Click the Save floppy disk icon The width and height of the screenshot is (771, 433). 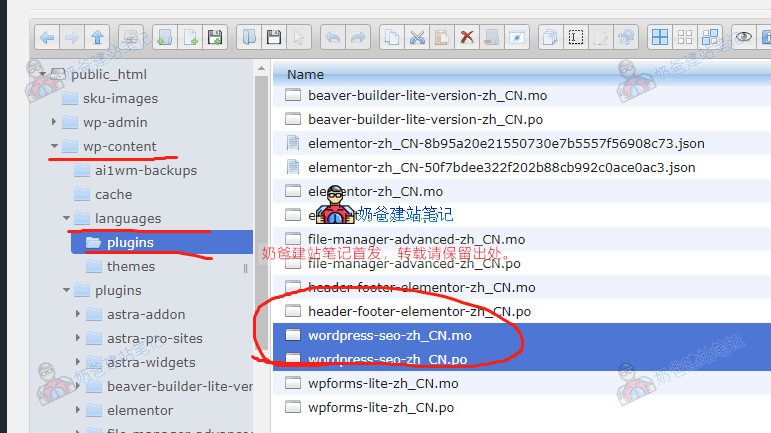pos(274,38)
